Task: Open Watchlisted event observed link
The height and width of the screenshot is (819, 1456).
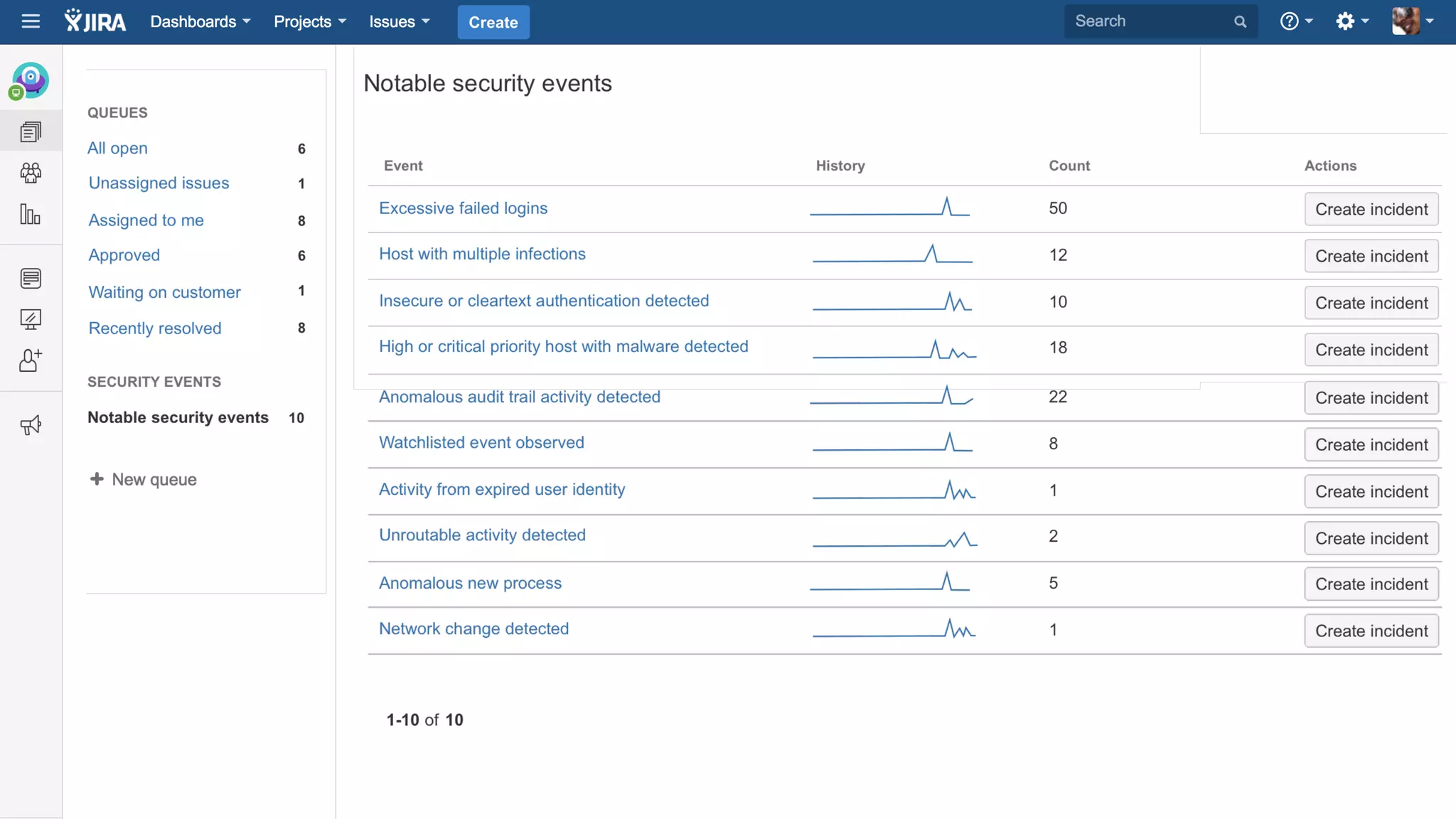Action: coord(482,443)
